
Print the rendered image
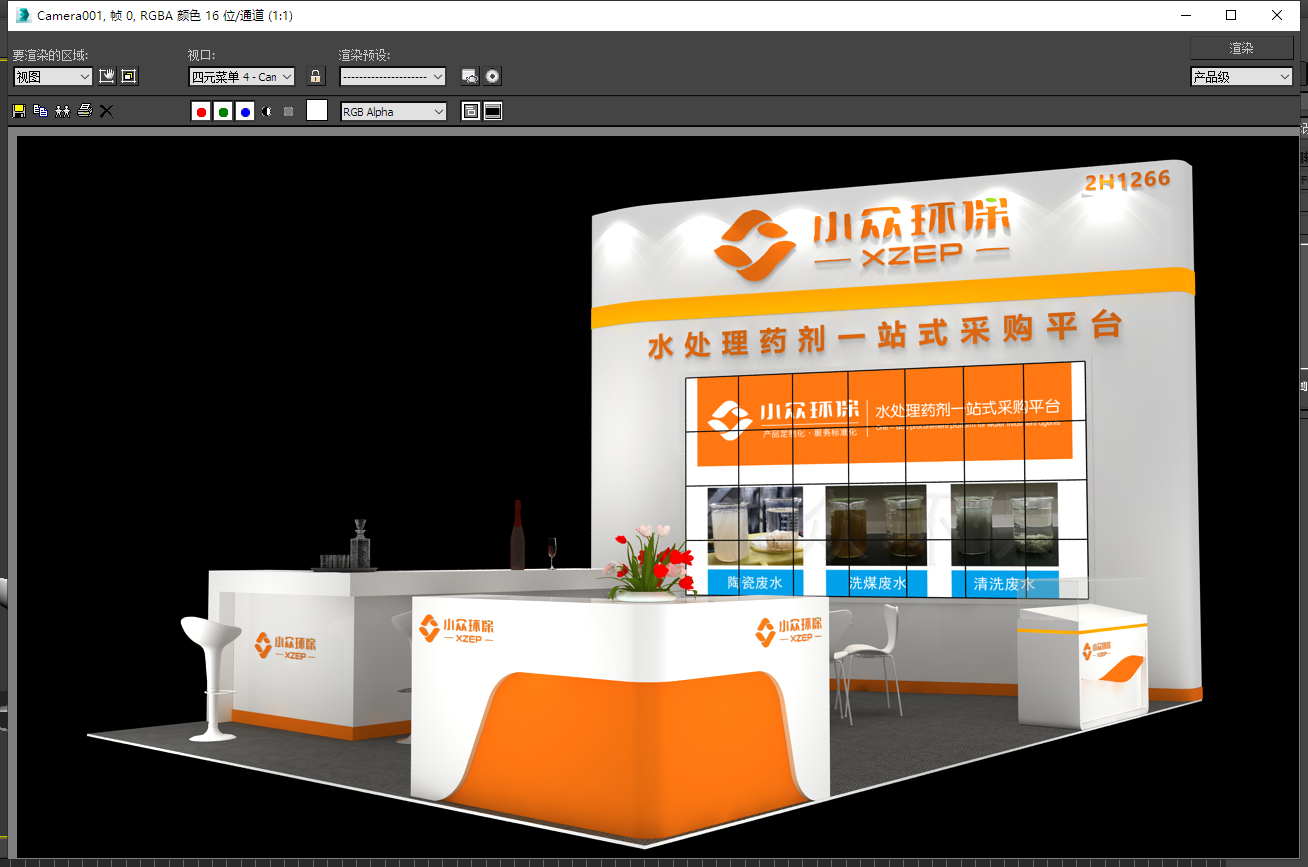click(85, 111)
